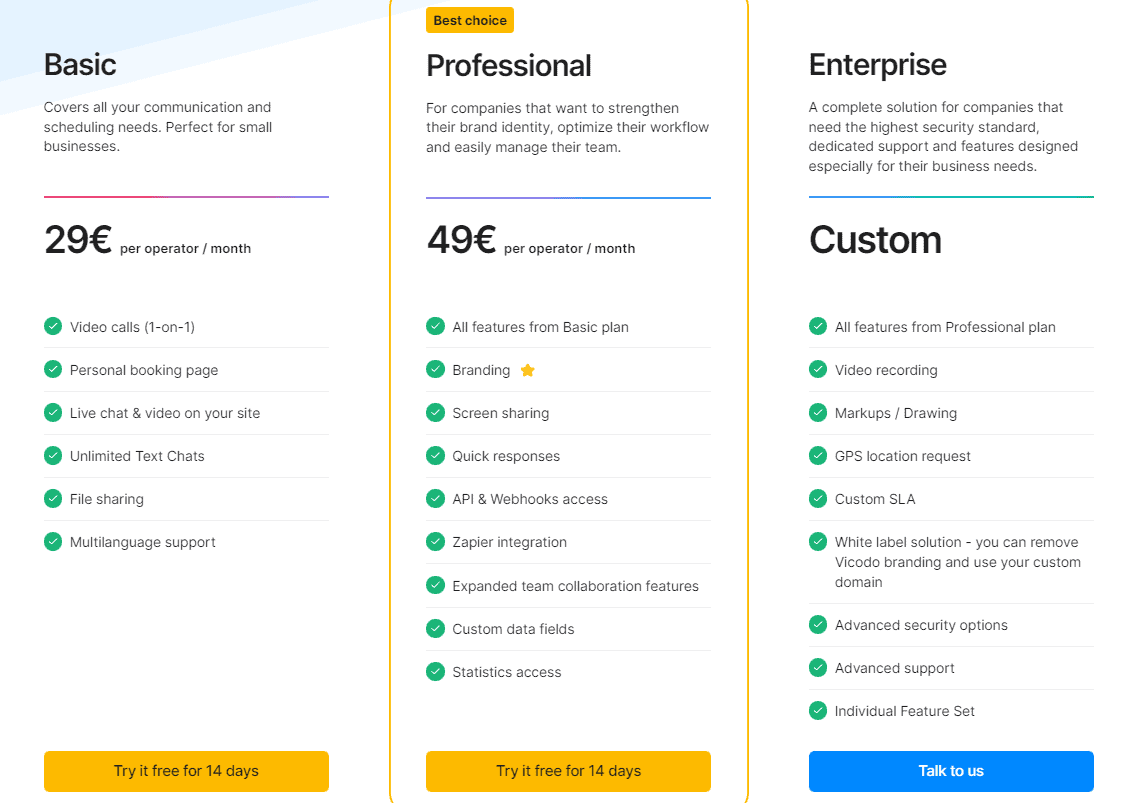Click checkmark icon beside GPS location request
The image size is (1147, 803).
818,455
